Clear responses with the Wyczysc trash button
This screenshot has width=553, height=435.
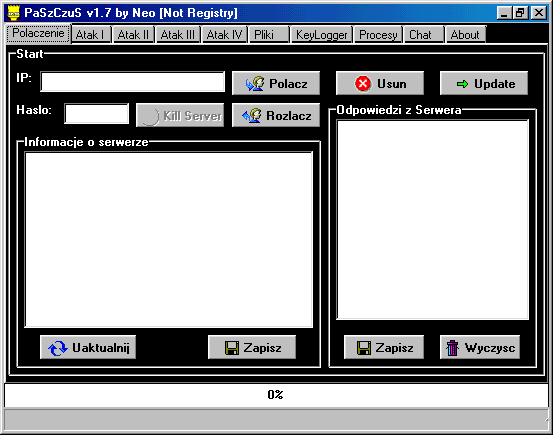480,347
